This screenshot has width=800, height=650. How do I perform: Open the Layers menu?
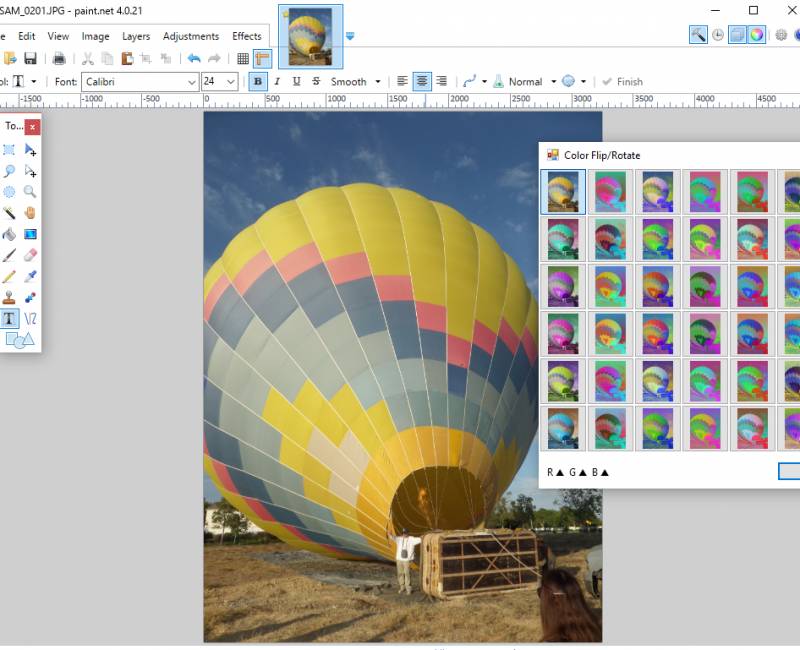pyautogui.click(x=136, y=36)
